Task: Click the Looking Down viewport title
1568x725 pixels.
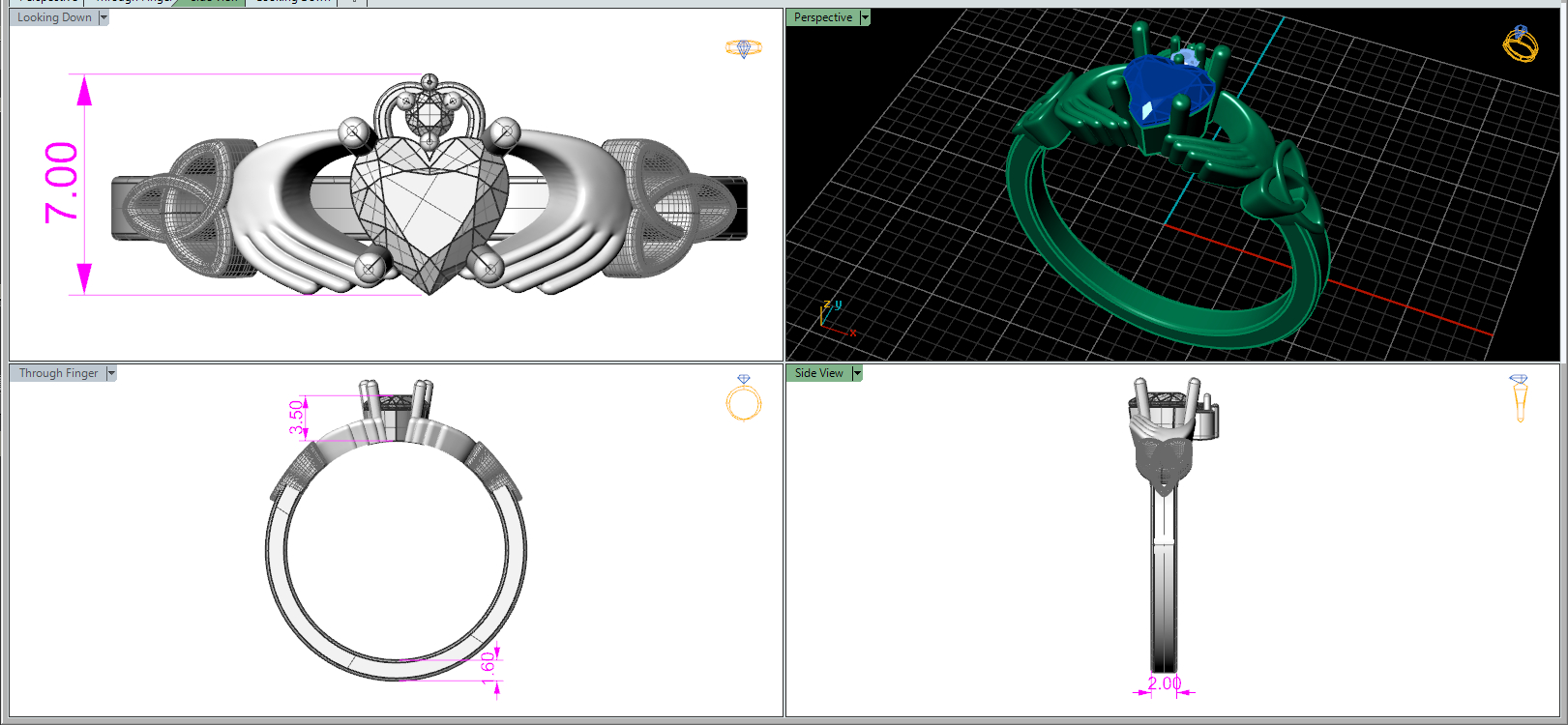Action: [x=54, y=17]
